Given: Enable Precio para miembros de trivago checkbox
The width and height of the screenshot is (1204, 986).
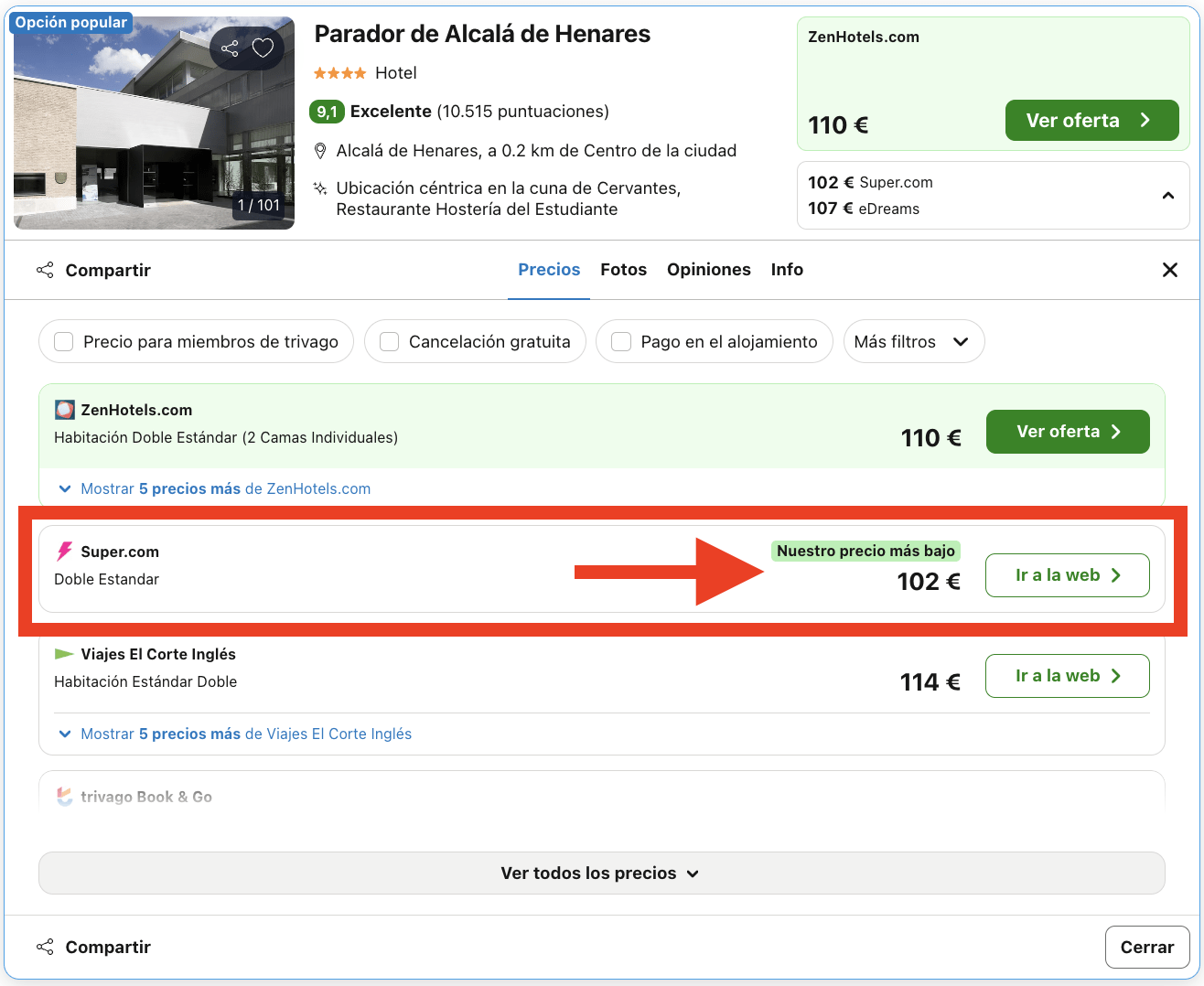Looking at the screenshot, I should [64, 342].
